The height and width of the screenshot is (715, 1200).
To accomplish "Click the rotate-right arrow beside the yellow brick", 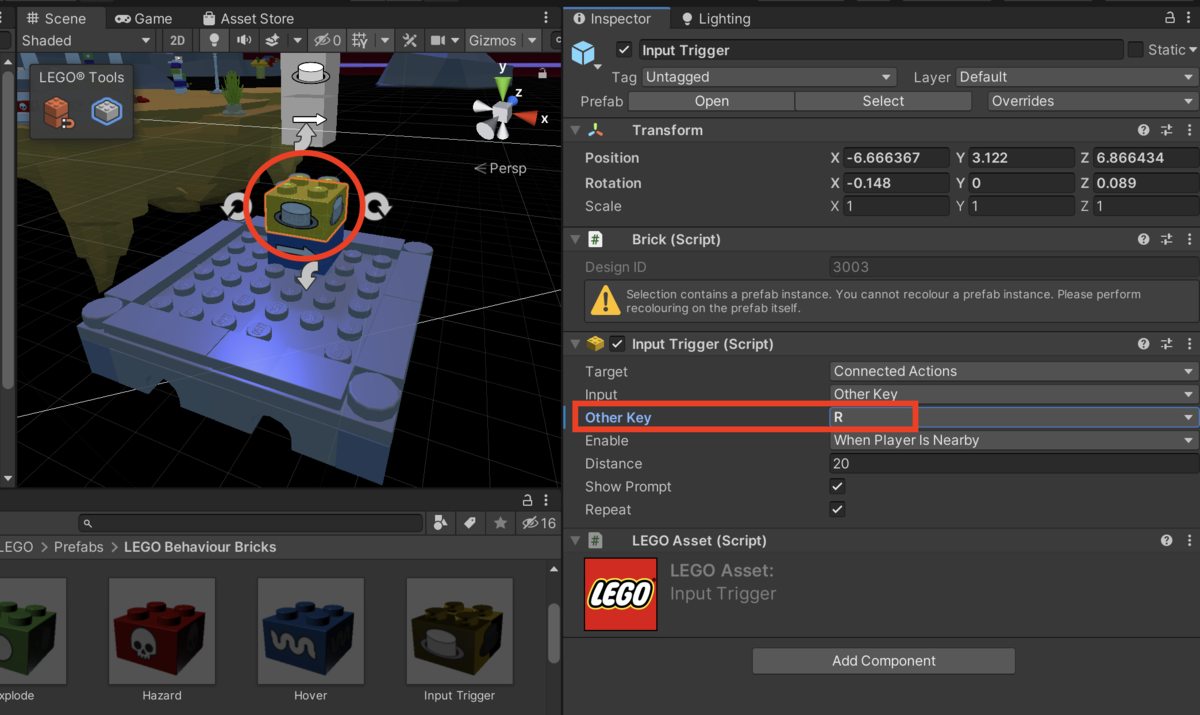I will pos(376,207).
